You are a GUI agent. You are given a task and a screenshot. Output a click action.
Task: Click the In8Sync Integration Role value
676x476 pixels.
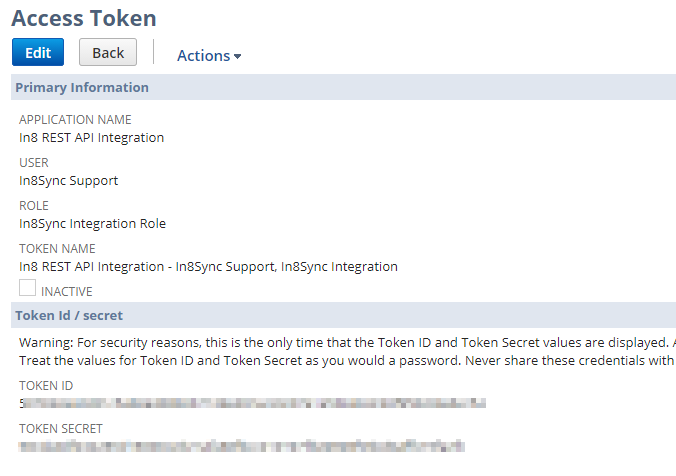92,224
